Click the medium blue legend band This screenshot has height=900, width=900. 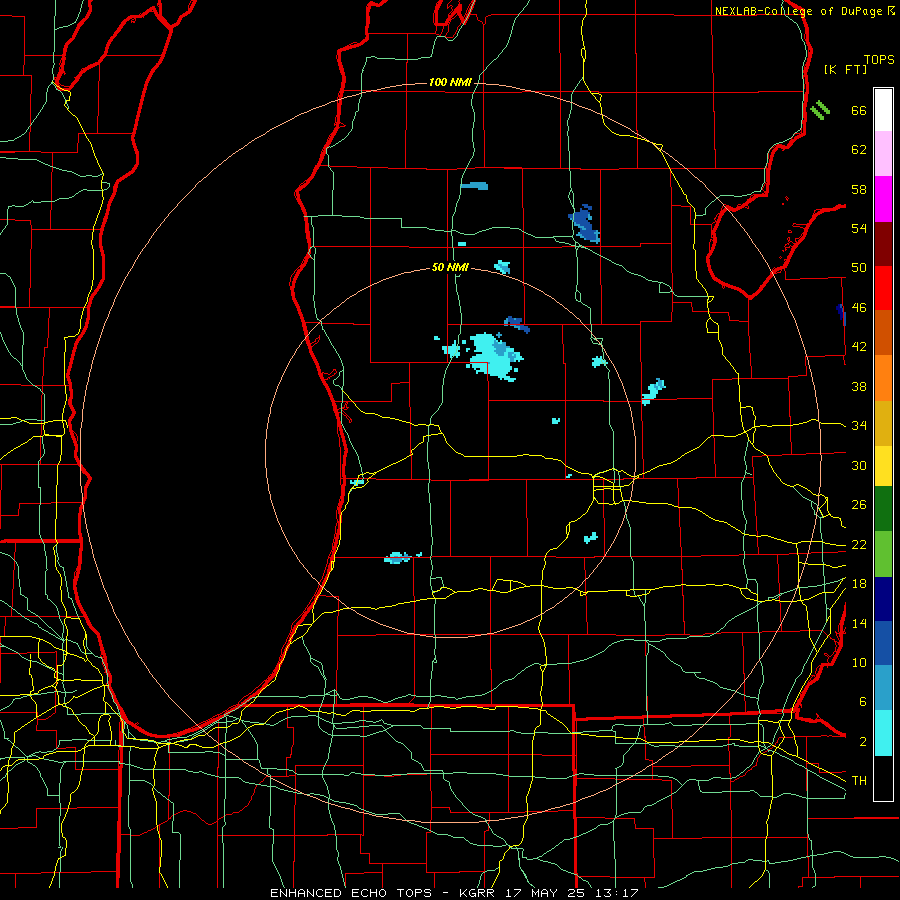(x=883, y=643)
